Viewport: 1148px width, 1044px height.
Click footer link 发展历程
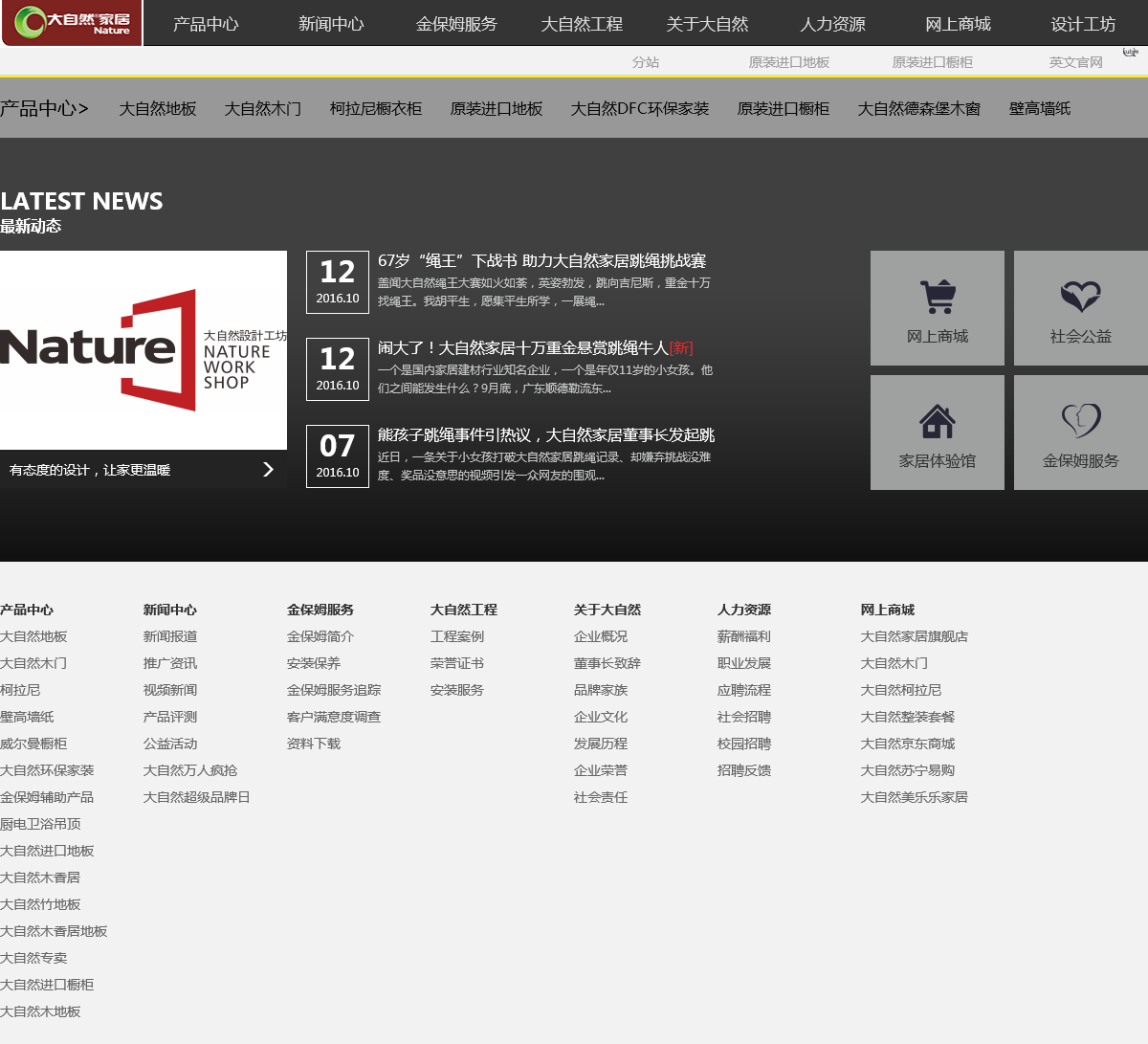click(x=601, y=744)
